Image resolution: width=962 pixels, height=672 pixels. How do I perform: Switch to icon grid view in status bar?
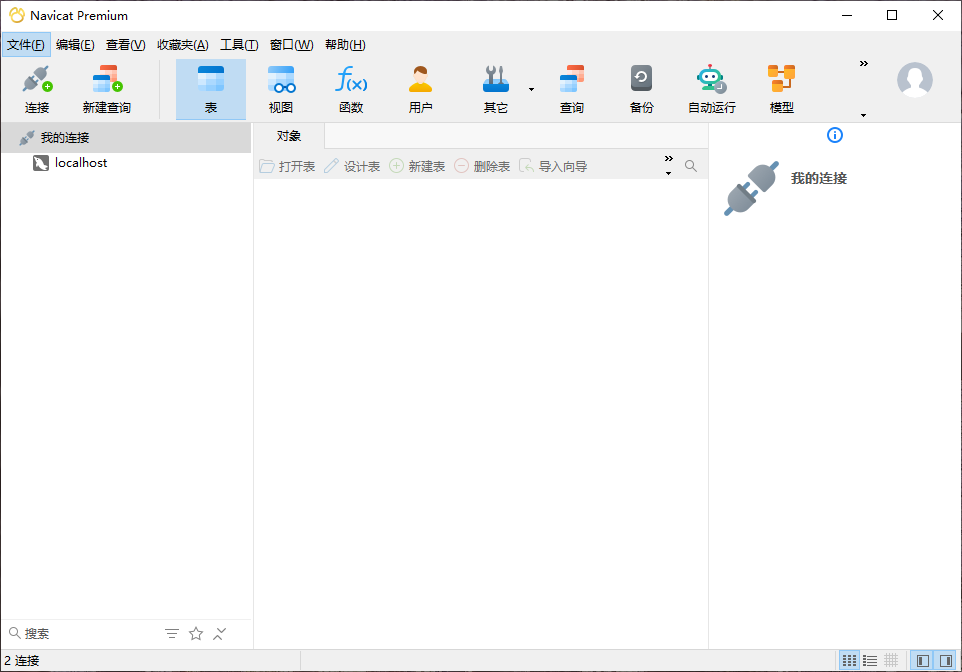click(x=849, y=660)
